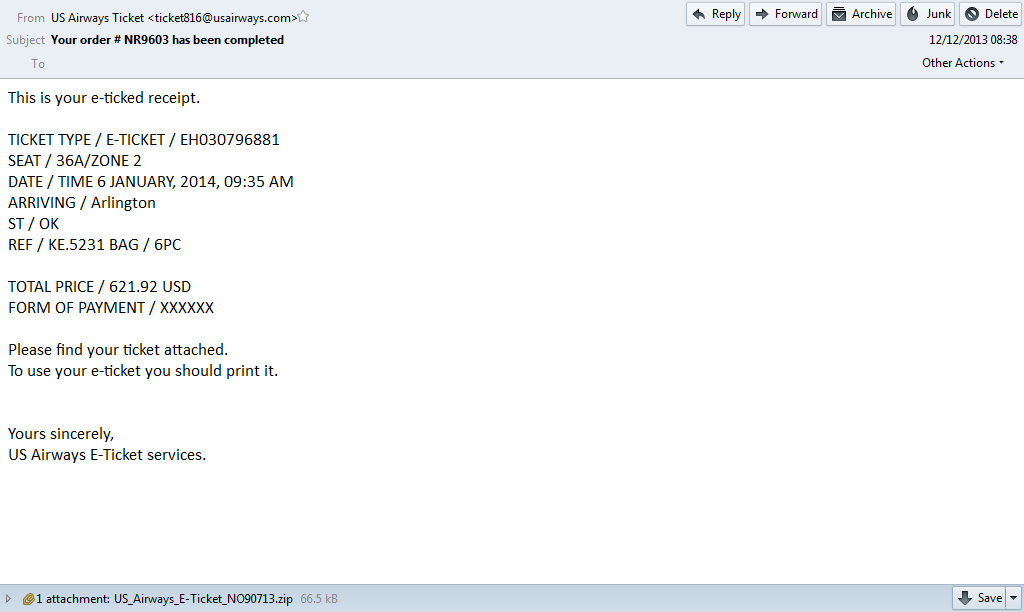Click the TICKET TYPE line in body
The image size is (1024, 612).
tap(143, 140)
